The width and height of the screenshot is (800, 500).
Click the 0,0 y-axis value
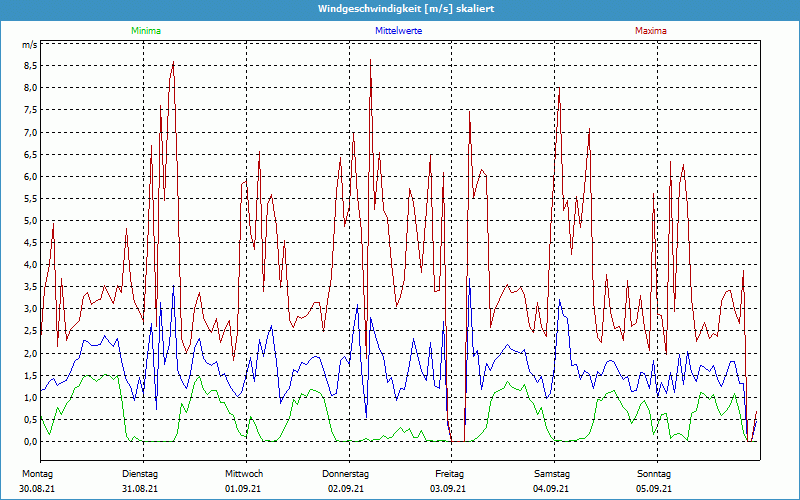click(x=31, y=442)
